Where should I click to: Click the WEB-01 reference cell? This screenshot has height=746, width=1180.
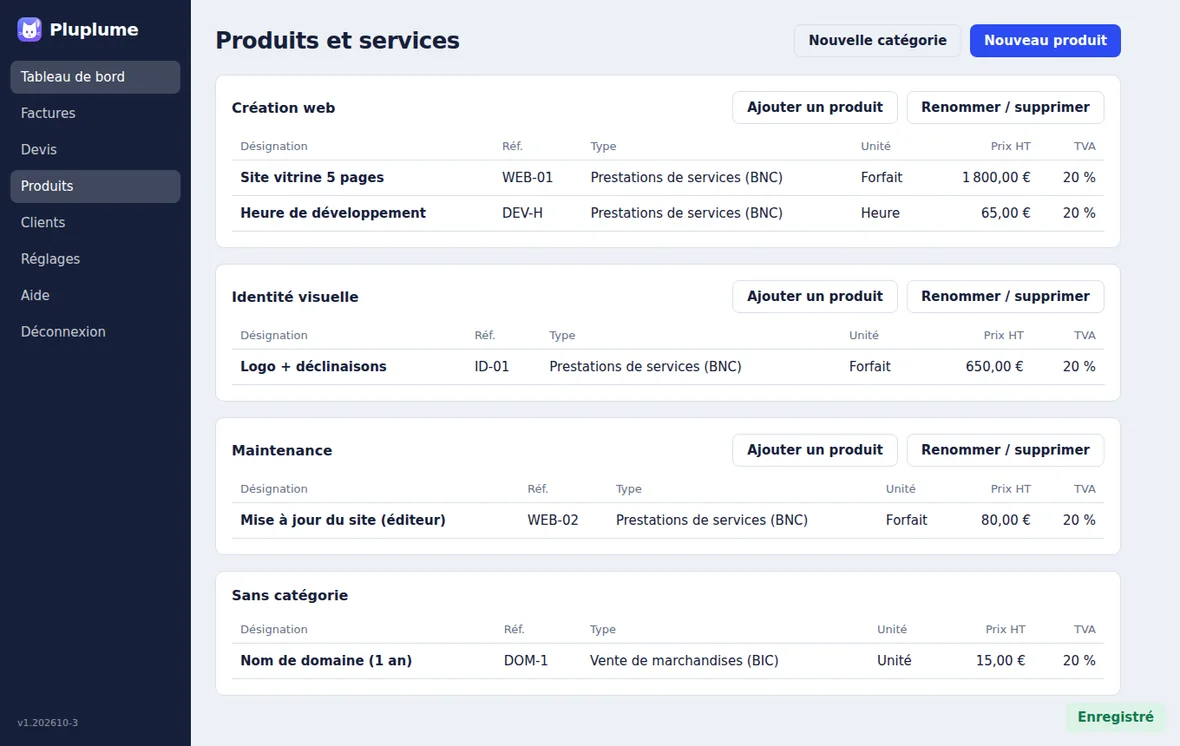[x=528, y=178]
